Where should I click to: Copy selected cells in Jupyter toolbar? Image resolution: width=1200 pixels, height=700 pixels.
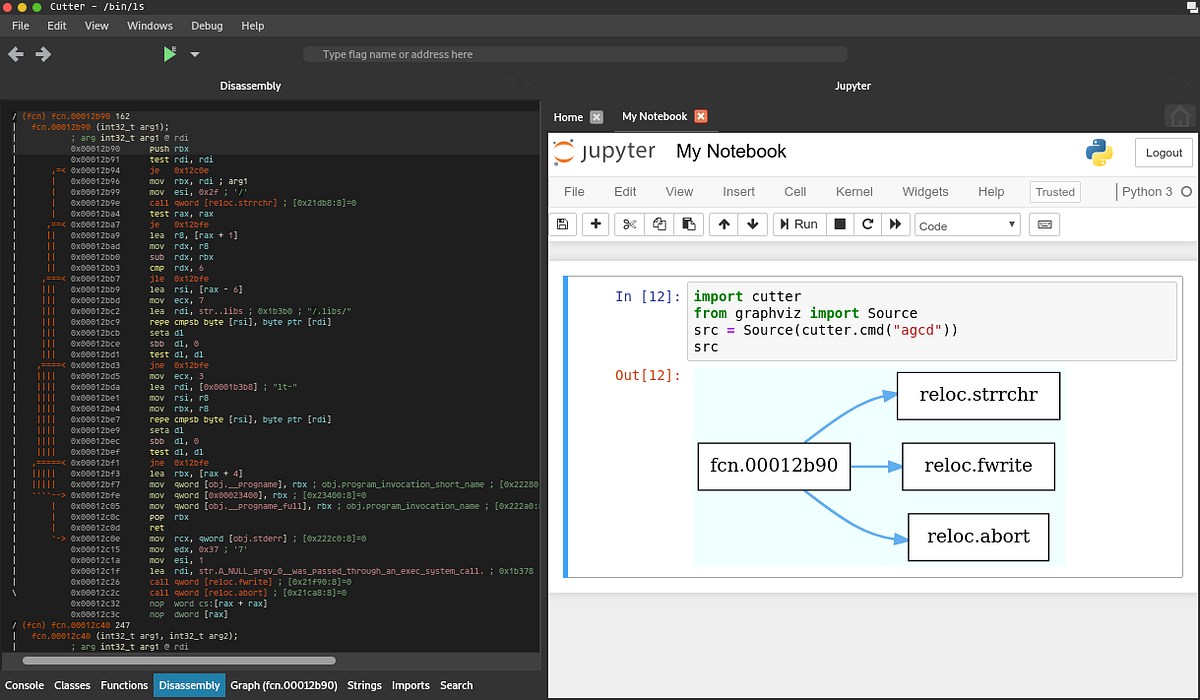(x=658, y=224)
